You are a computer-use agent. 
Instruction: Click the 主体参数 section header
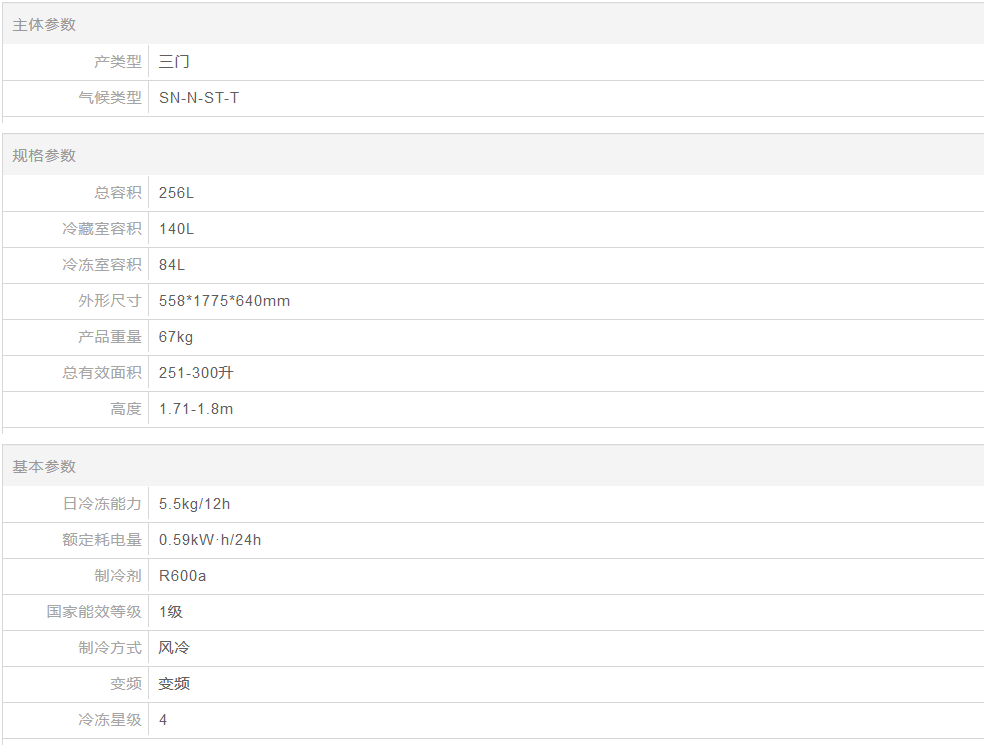tap(44, 25)
